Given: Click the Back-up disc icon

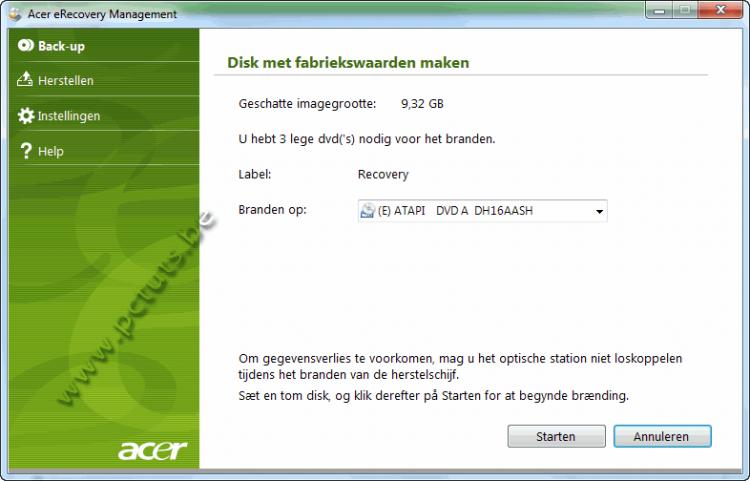Looking at the screenshot, I should tap(26, 45).
